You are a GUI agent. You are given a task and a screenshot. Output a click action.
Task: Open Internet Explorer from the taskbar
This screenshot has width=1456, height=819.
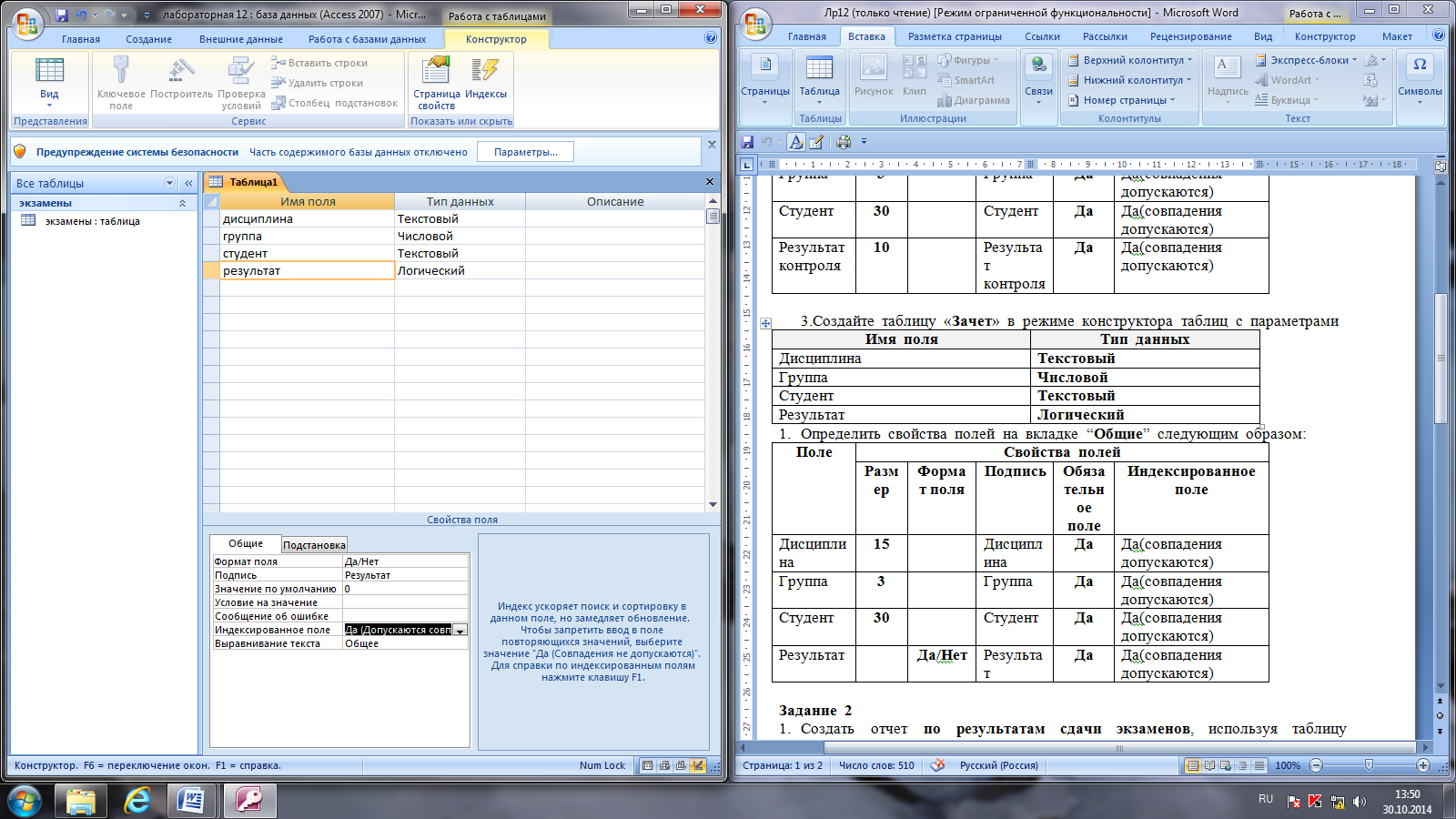click(136, 801)
